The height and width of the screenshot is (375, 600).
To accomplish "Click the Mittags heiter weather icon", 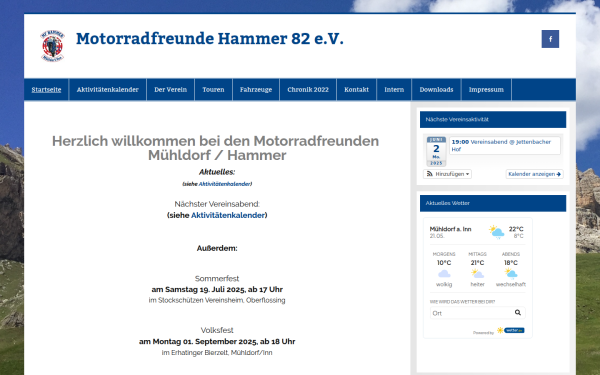I will pyautogui.click(x=477, y=274).
